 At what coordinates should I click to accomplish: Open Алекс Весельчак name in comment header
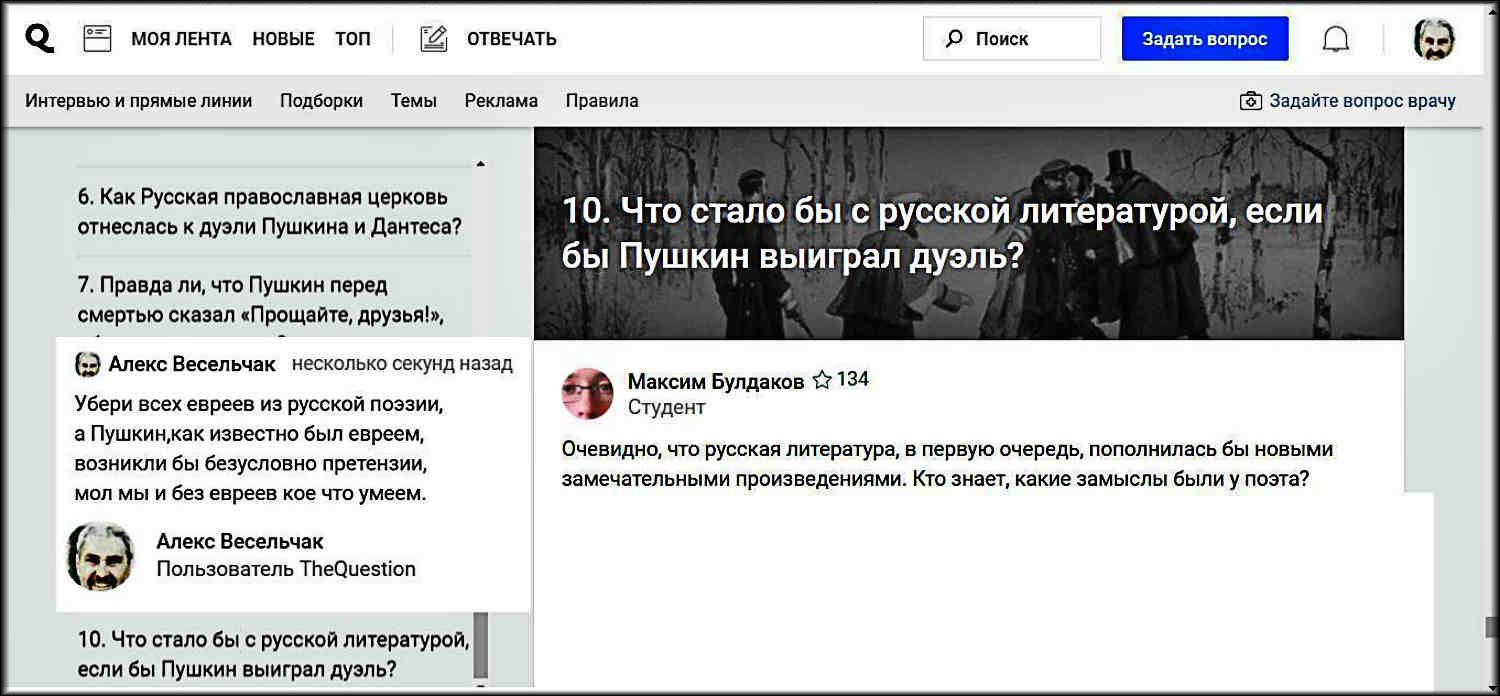(192, 364)
